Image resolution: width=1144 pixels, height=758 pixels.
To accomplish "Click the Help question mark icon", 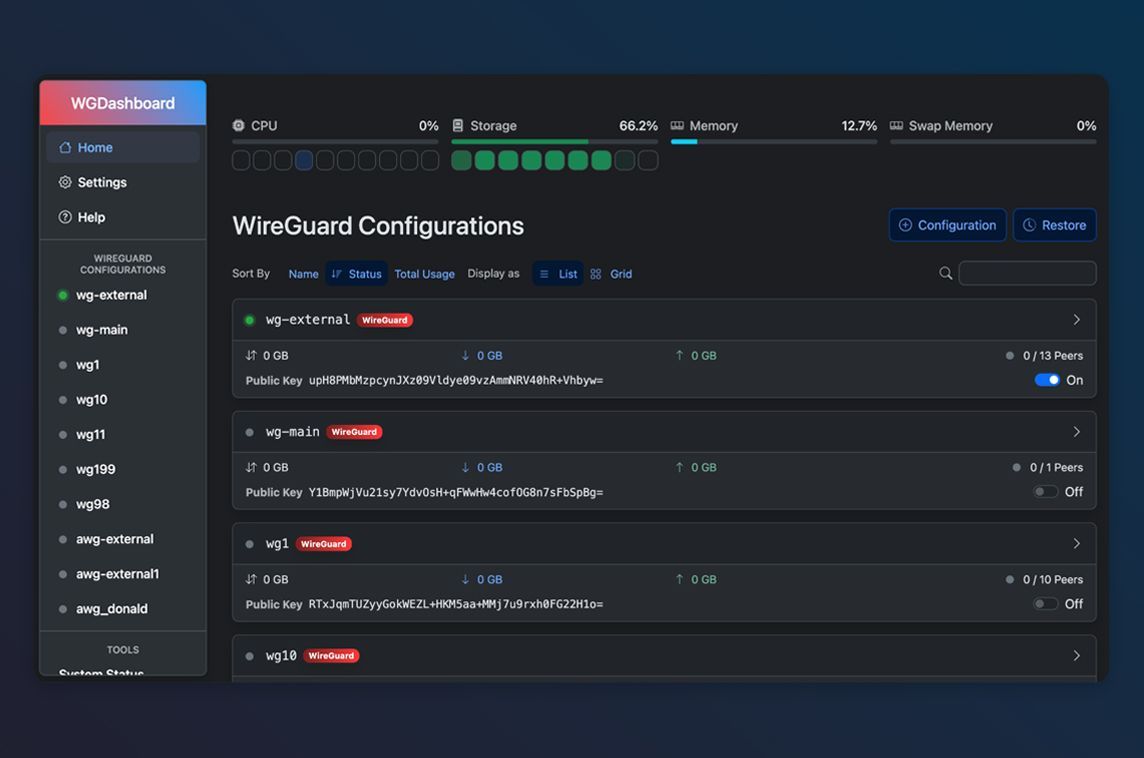I will point(65,217).
